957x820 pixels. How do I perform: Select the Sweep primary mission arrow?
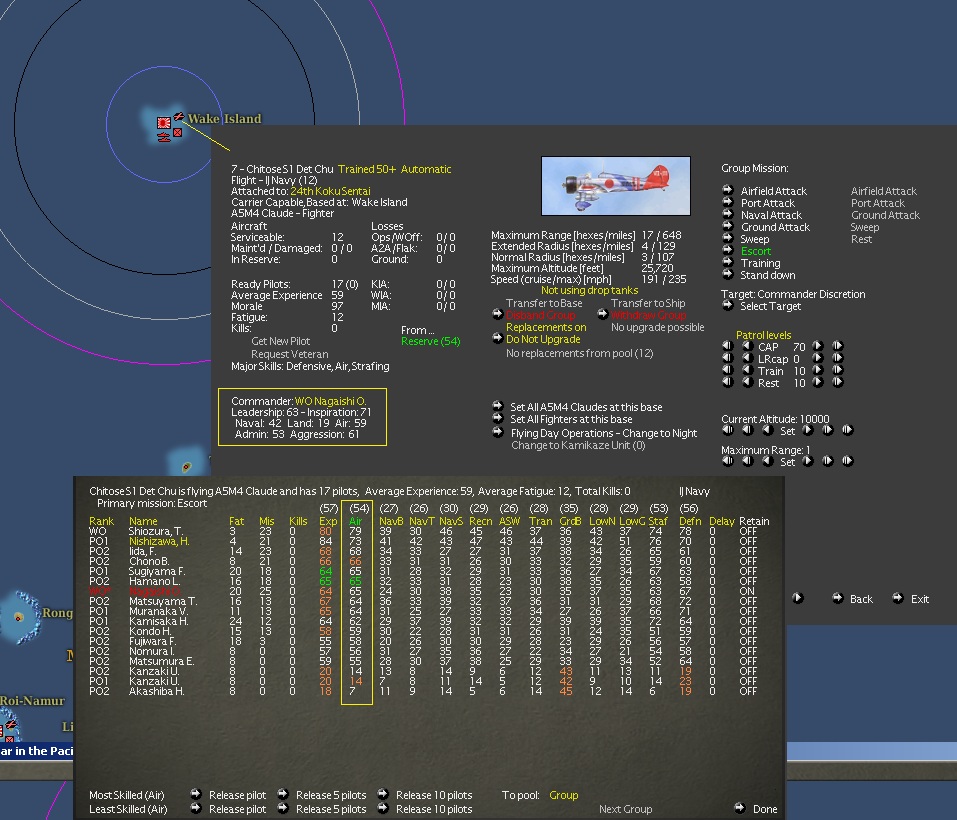click(728, 238)
